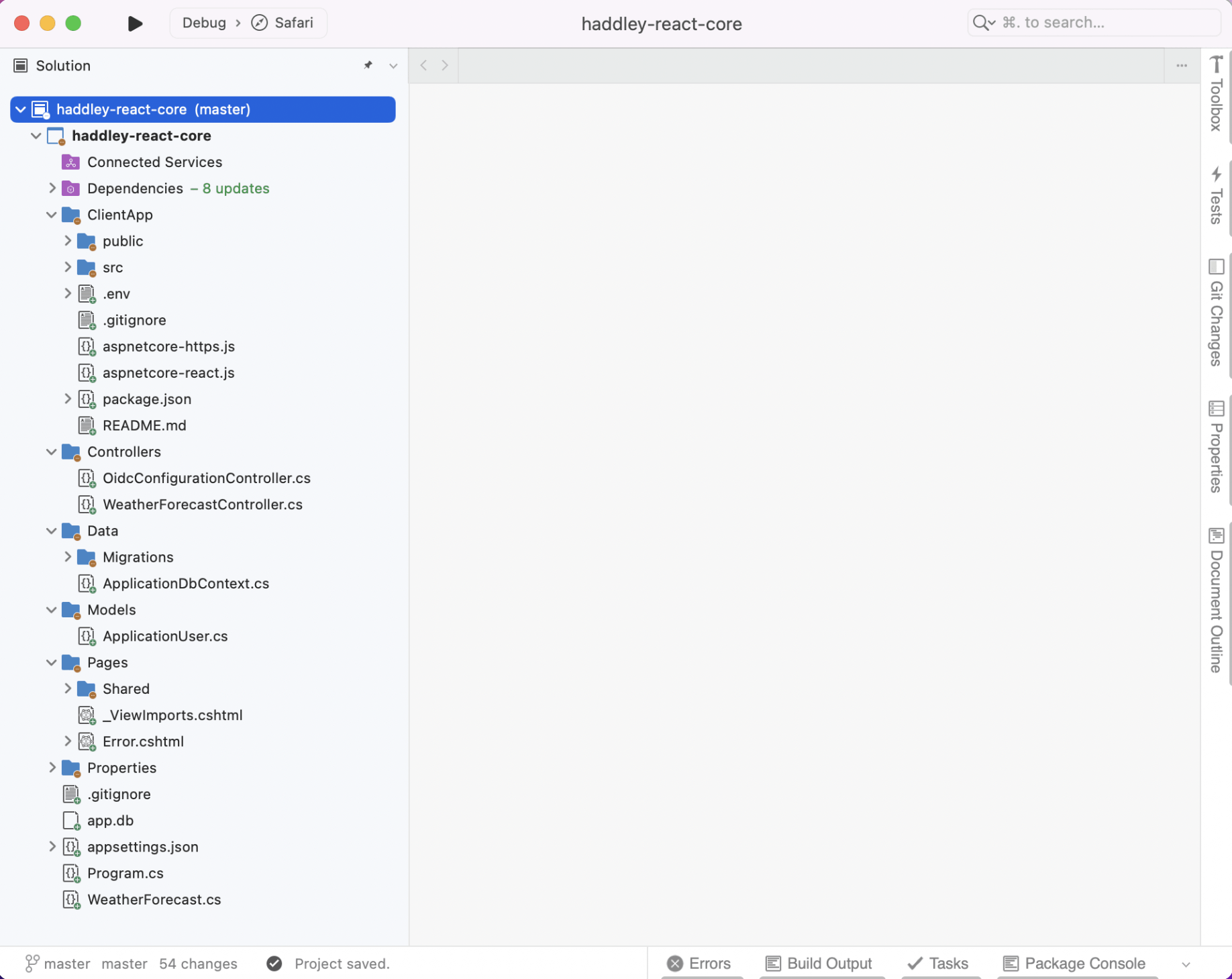
Task: Select the OidcConfigurationController.cs file icon
Action: (x=87, y=478)
